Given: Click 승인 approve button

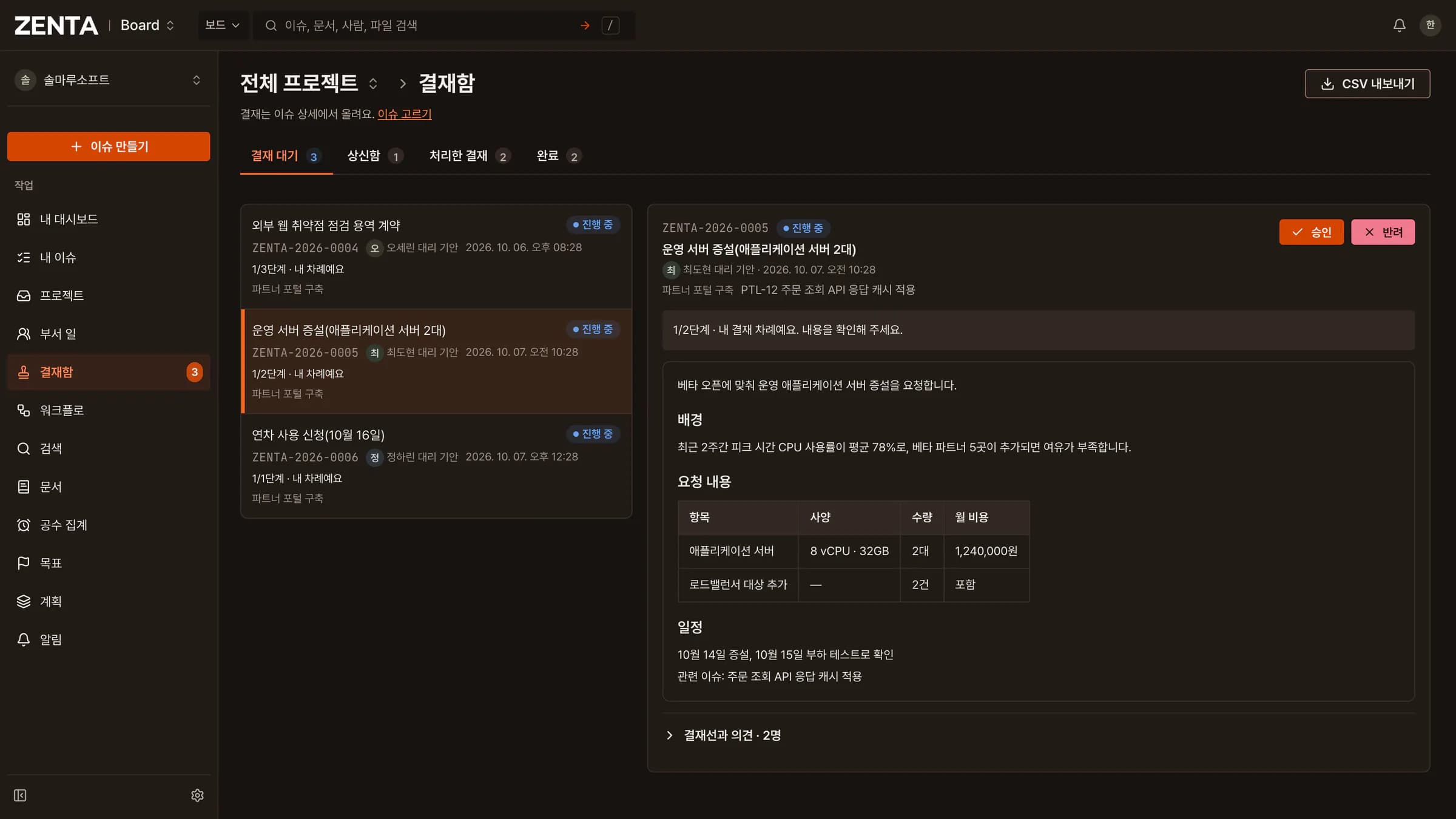Looking at the screenshot, I should [1311, 232].
